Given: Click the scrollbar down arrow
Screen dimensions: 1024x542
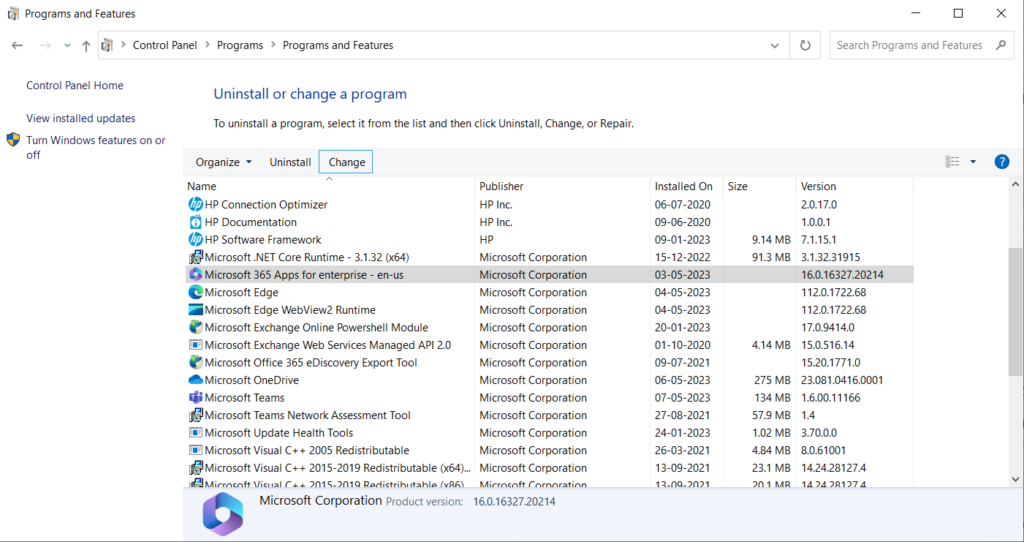Looking at the screenshot, I should tap(1016, 479).
